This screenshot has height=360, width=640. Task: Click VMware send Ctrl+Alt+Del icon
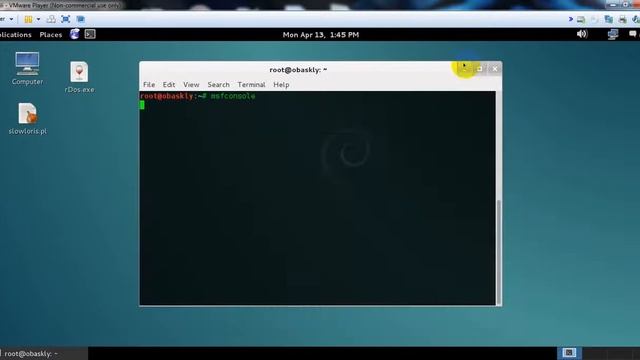coord(51,19)
